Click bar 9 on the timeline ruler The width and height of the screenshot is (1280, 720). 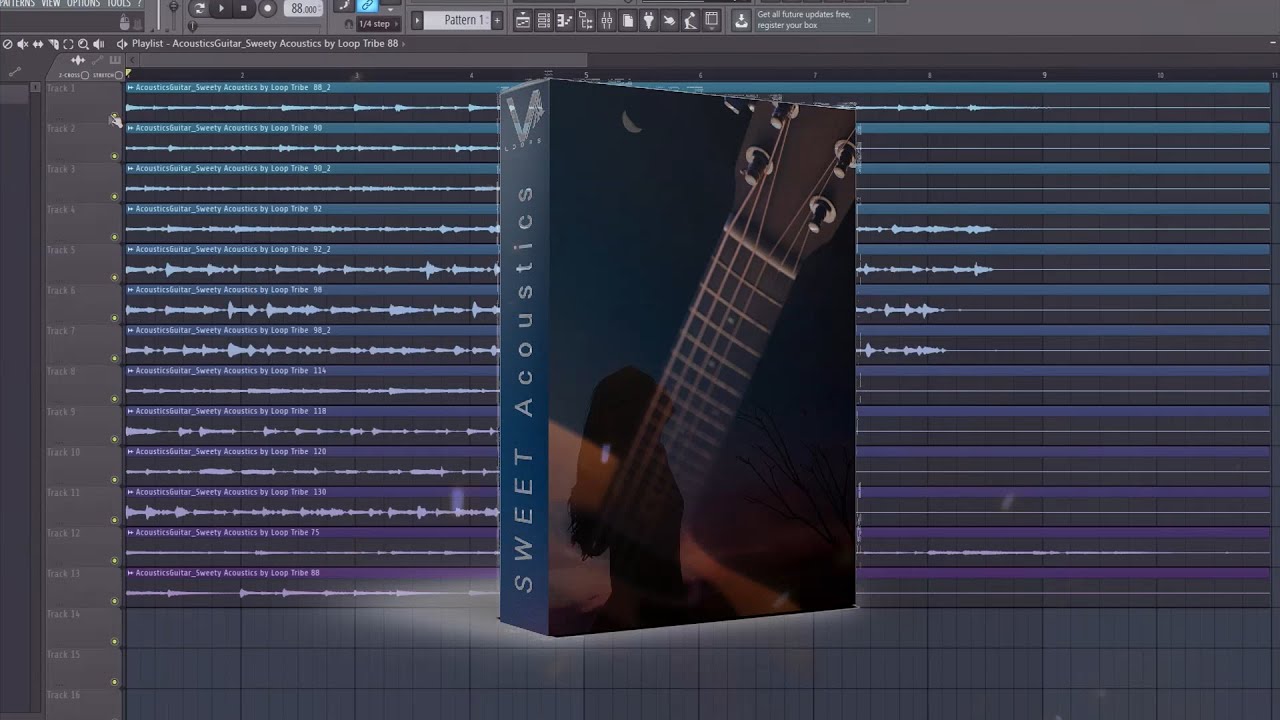[x=1044, y=75]
